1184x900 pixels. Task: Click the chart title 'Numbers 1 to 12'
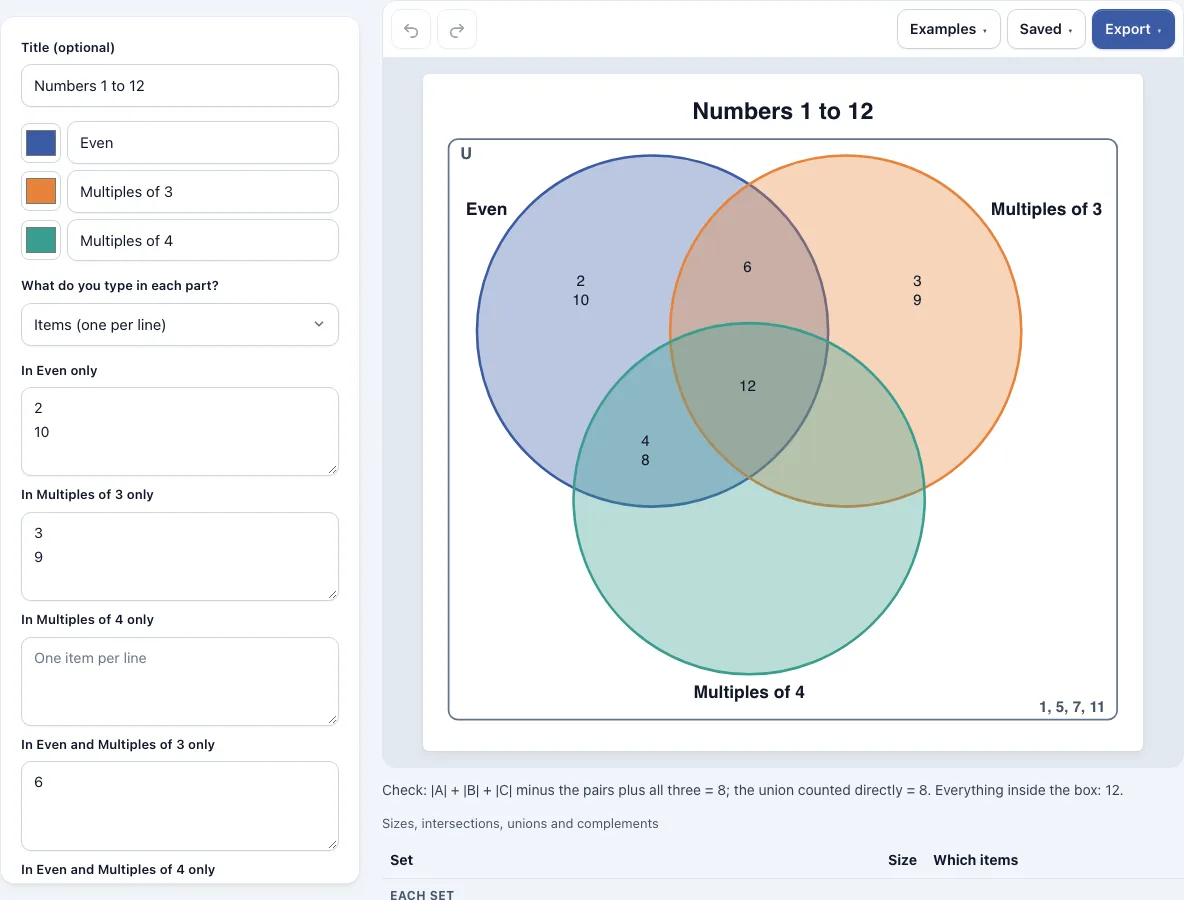pos(783,111)
